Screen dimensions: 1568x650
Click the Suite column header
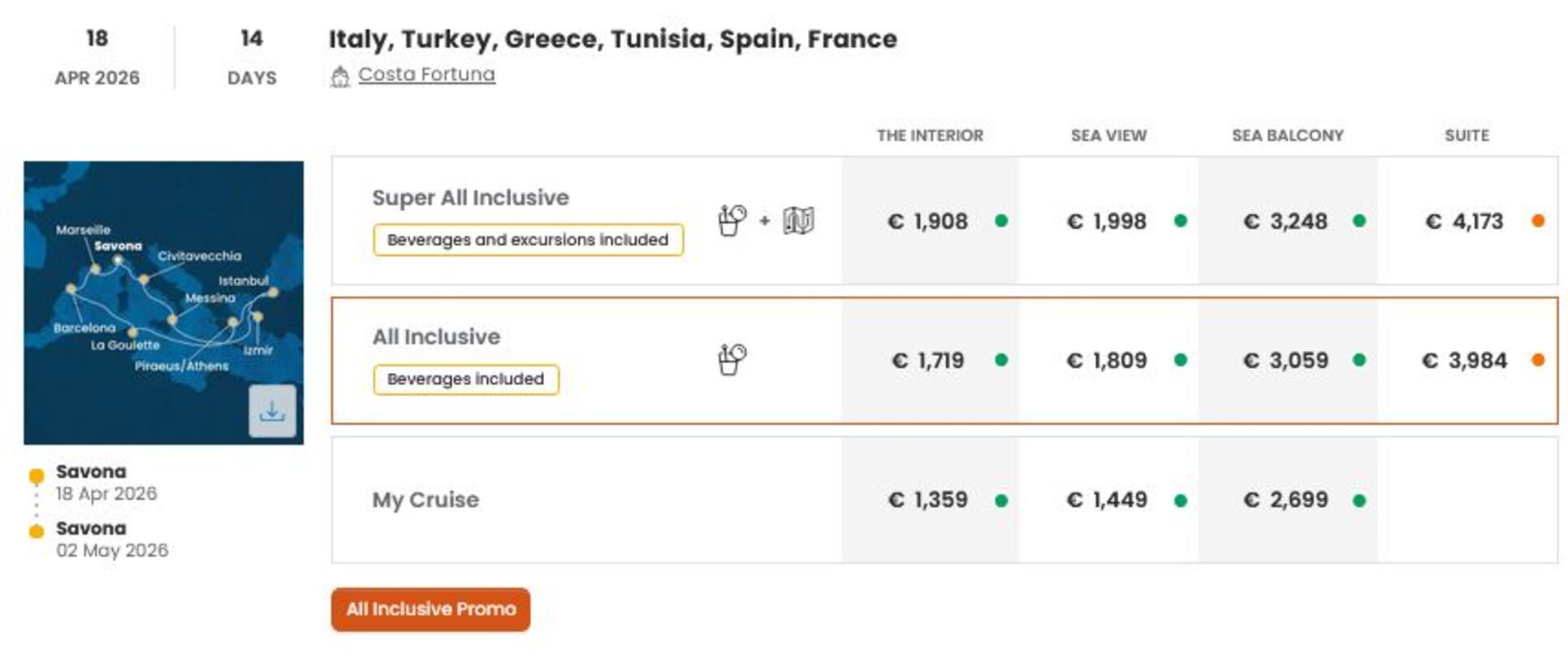[x=1466, y=136]
